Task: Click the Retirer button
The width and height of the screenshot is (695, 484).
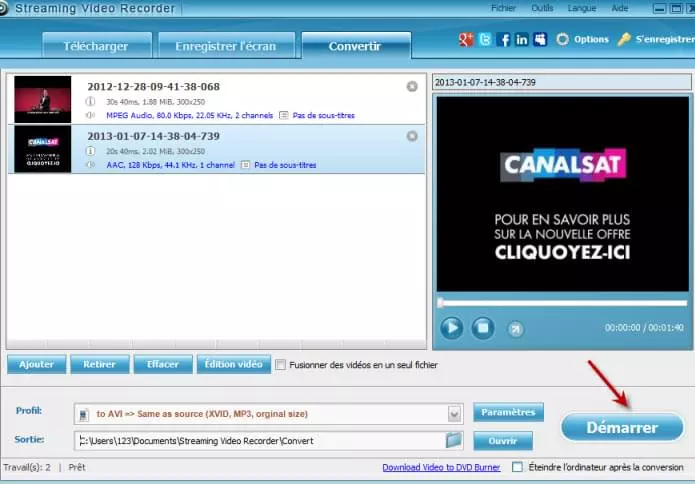Action: (100, 364)
